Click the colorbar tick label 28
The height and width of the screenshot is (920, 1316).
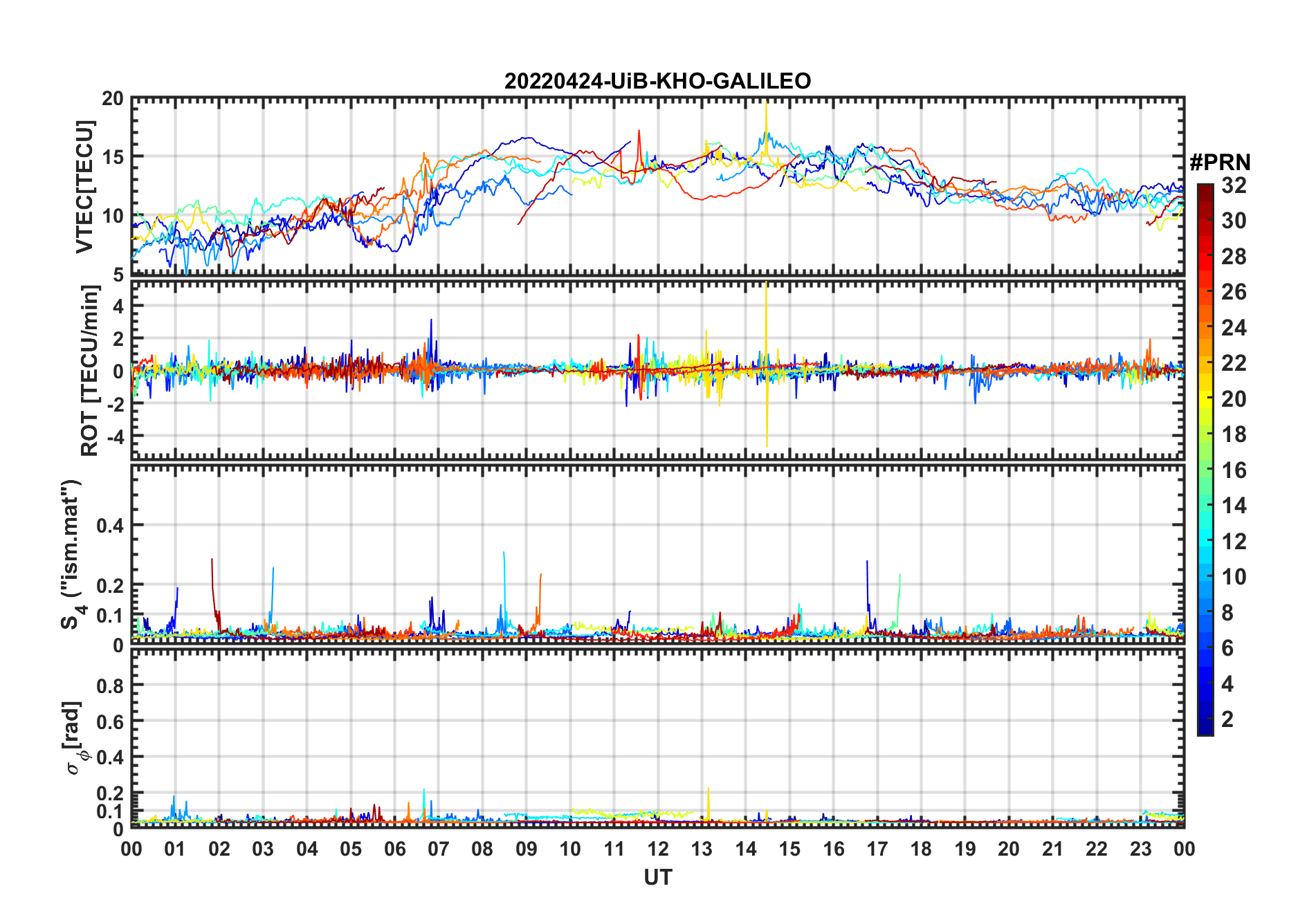pyautogui.click(x=1234, y=257)
